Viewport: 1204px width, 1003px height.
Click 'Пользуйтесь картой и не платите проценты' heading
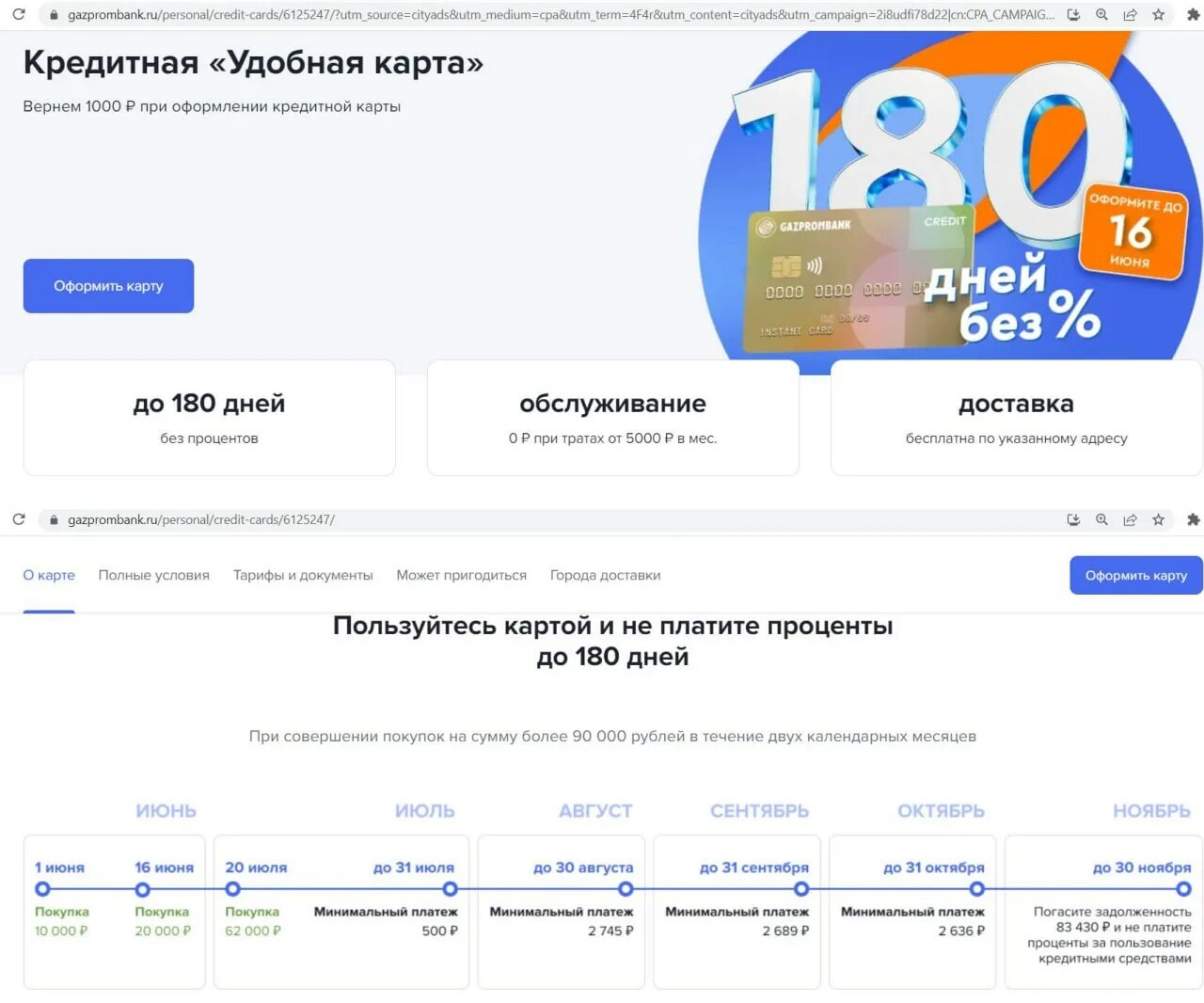point(612,626)
